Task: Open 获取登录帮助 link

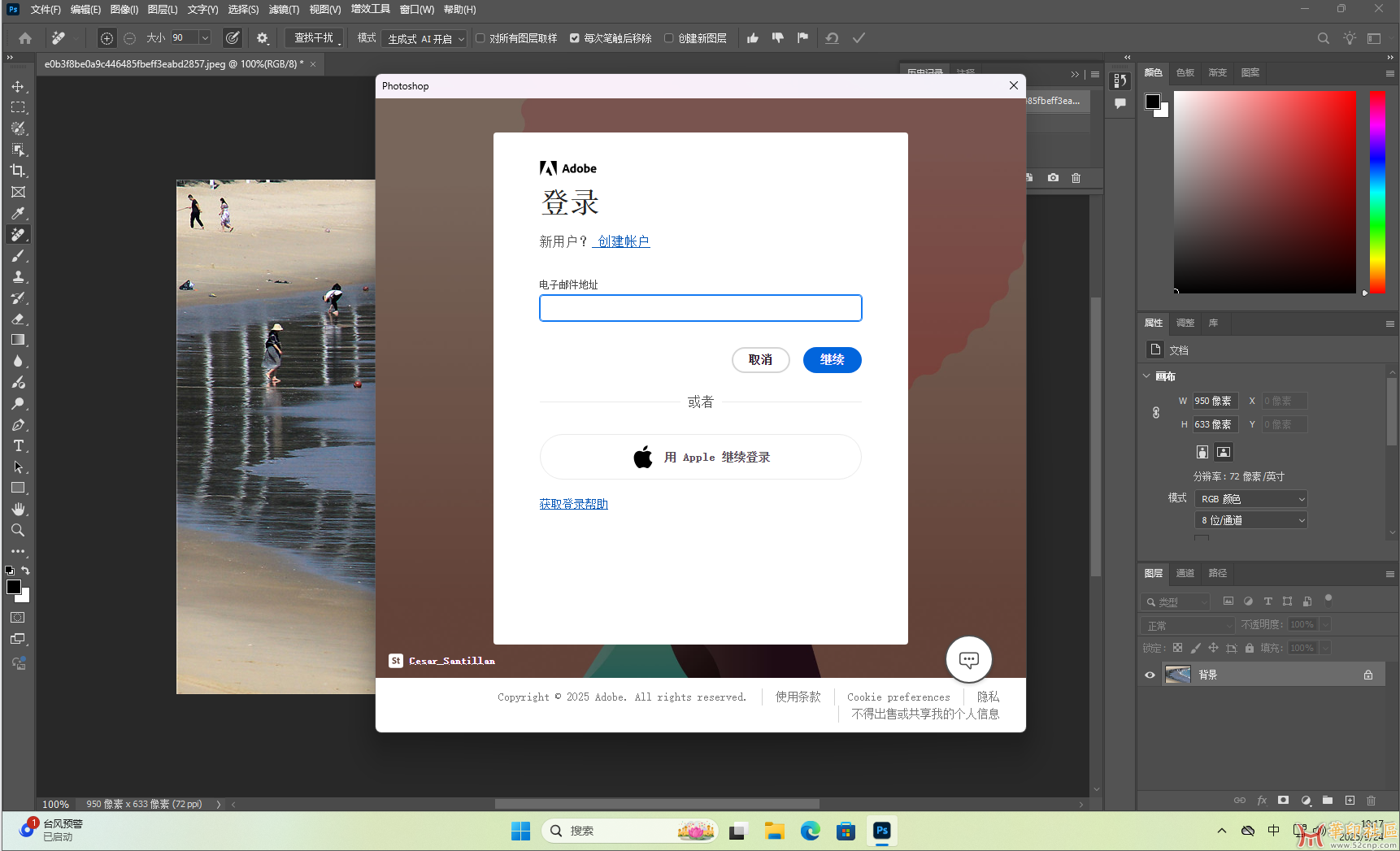Action: [574, 504]
